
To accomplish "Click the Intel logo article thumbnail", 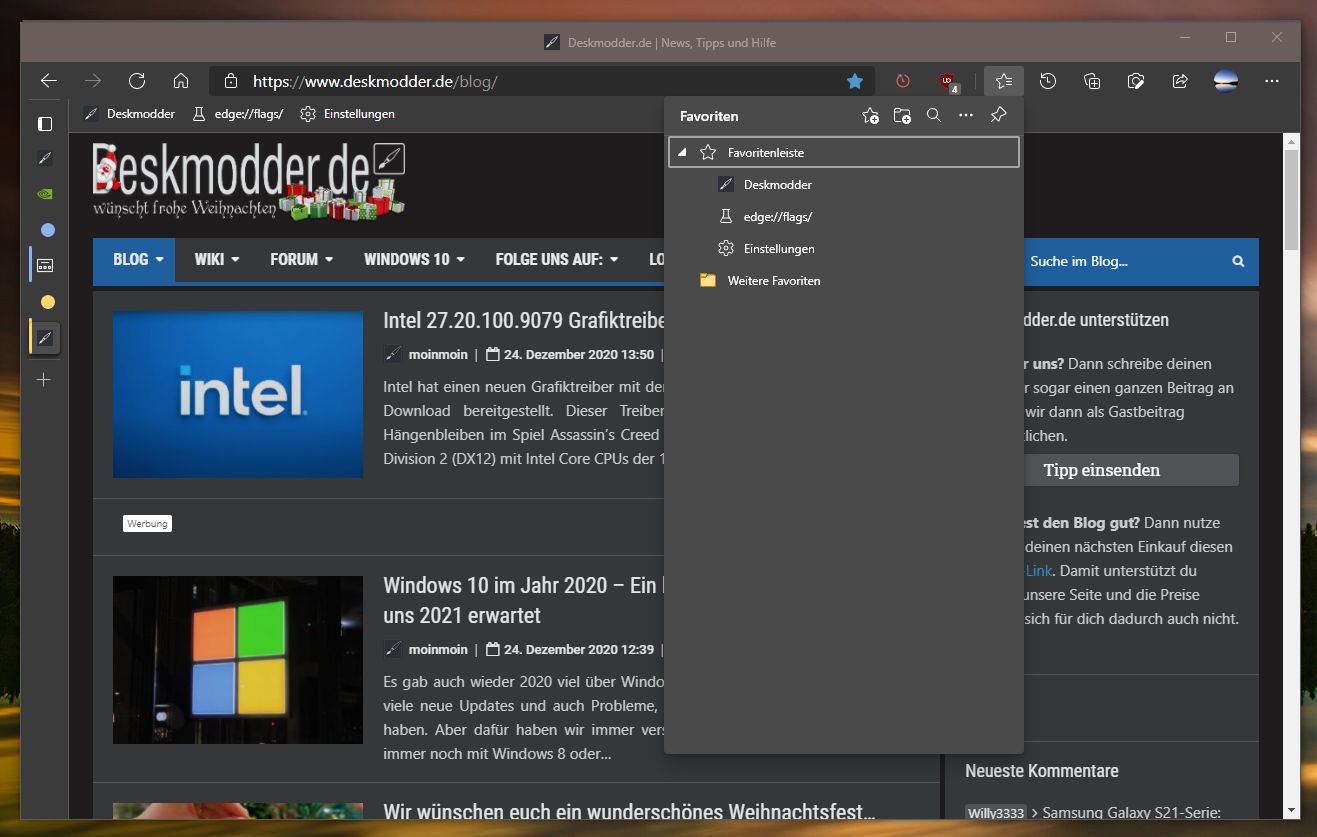I will 238,394.
